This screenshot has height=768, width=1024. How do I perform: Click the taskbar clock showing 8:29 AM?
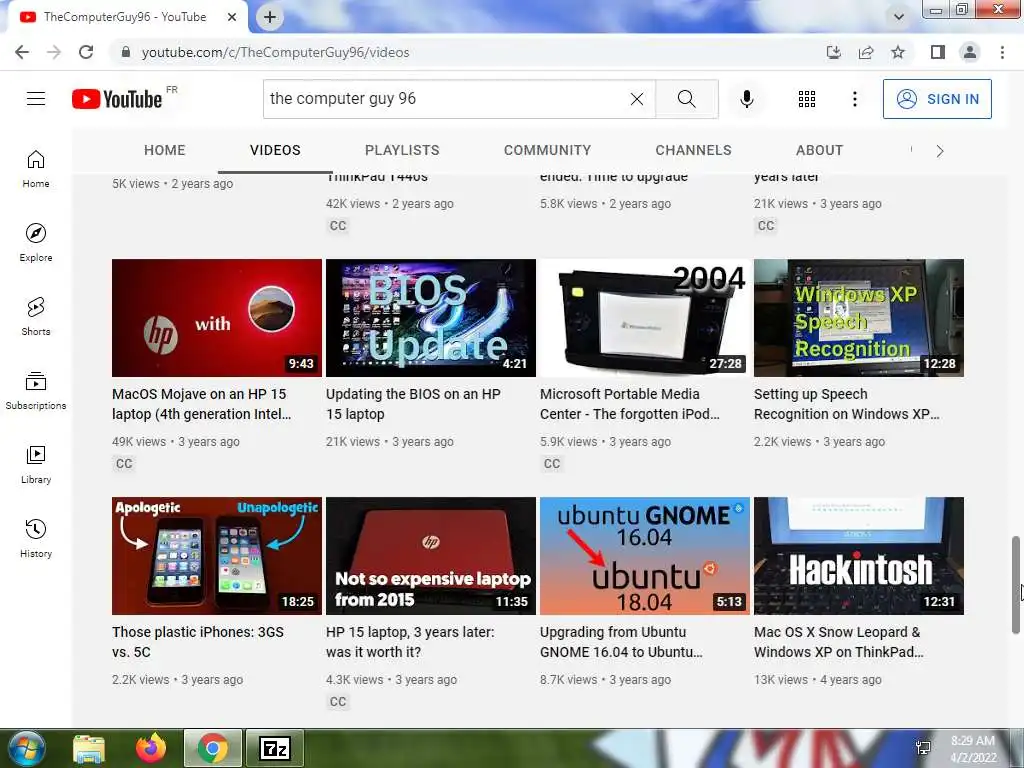[973, 749]
